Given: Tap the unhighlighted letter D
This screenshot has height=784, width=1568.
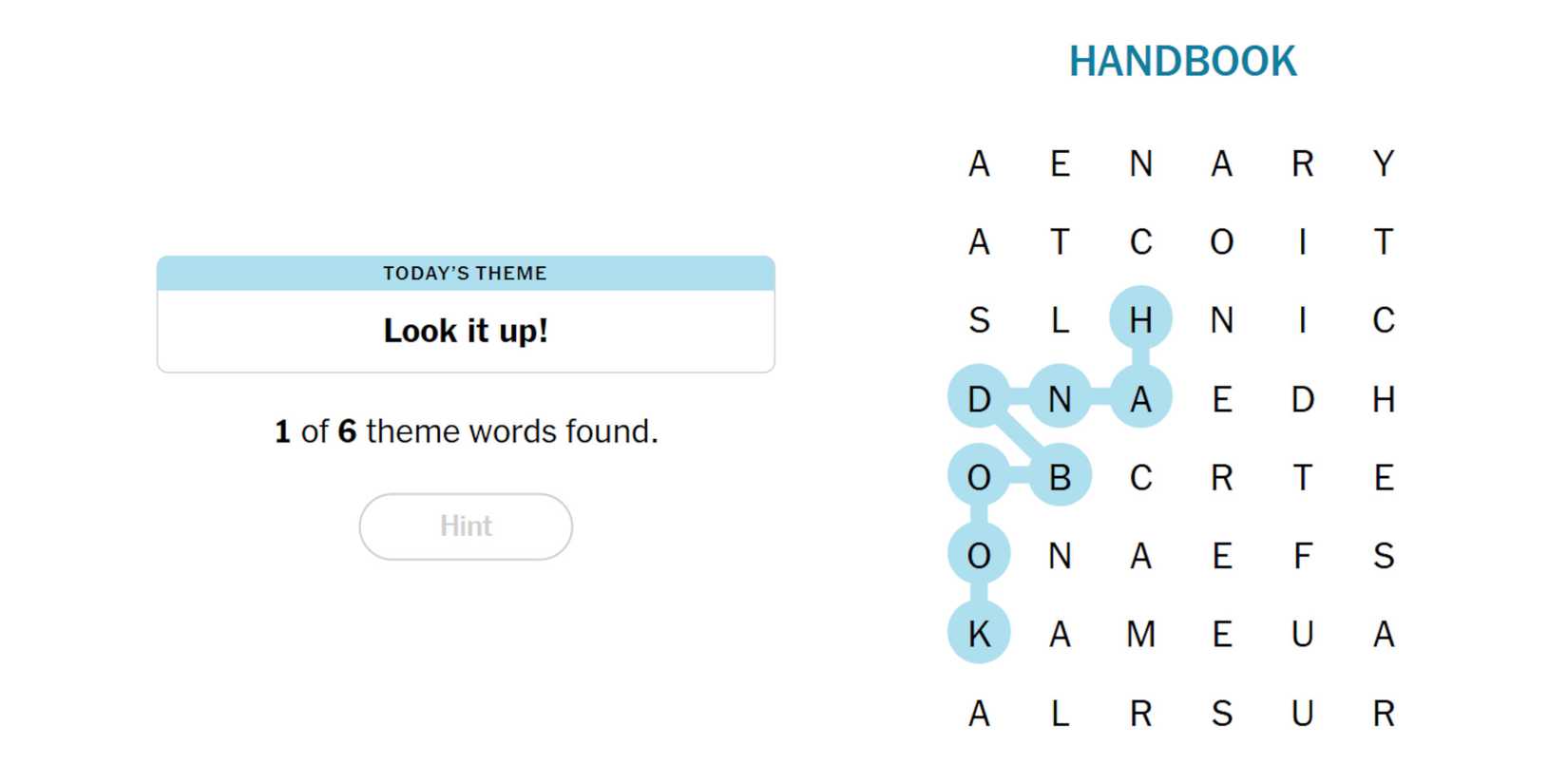Looking at the screenshot, I should point(1303,398).
